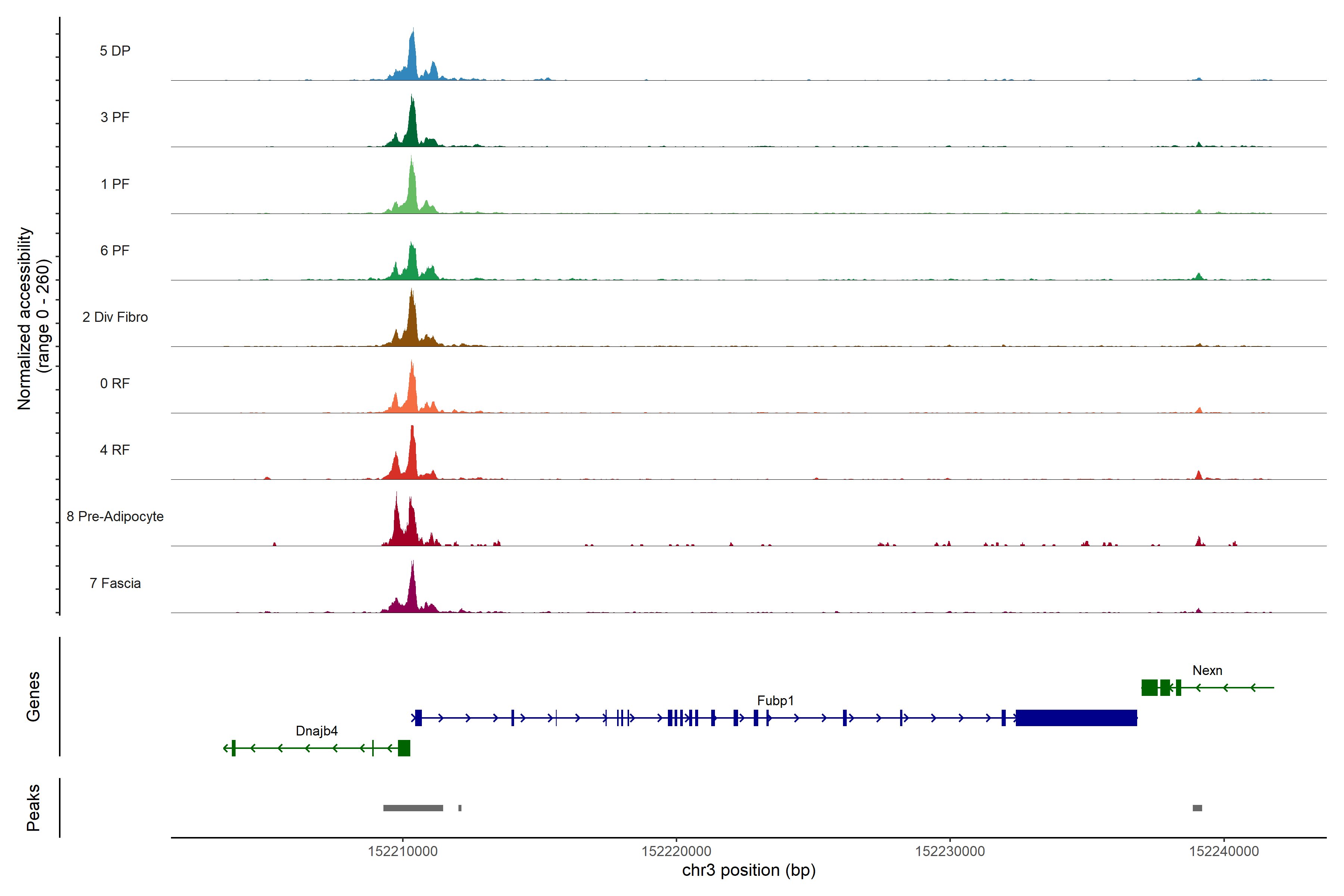Image resolution: width=1344 pixels, height=896 pixels.
Task: Select the 3 PF track label
Action: 115,117
